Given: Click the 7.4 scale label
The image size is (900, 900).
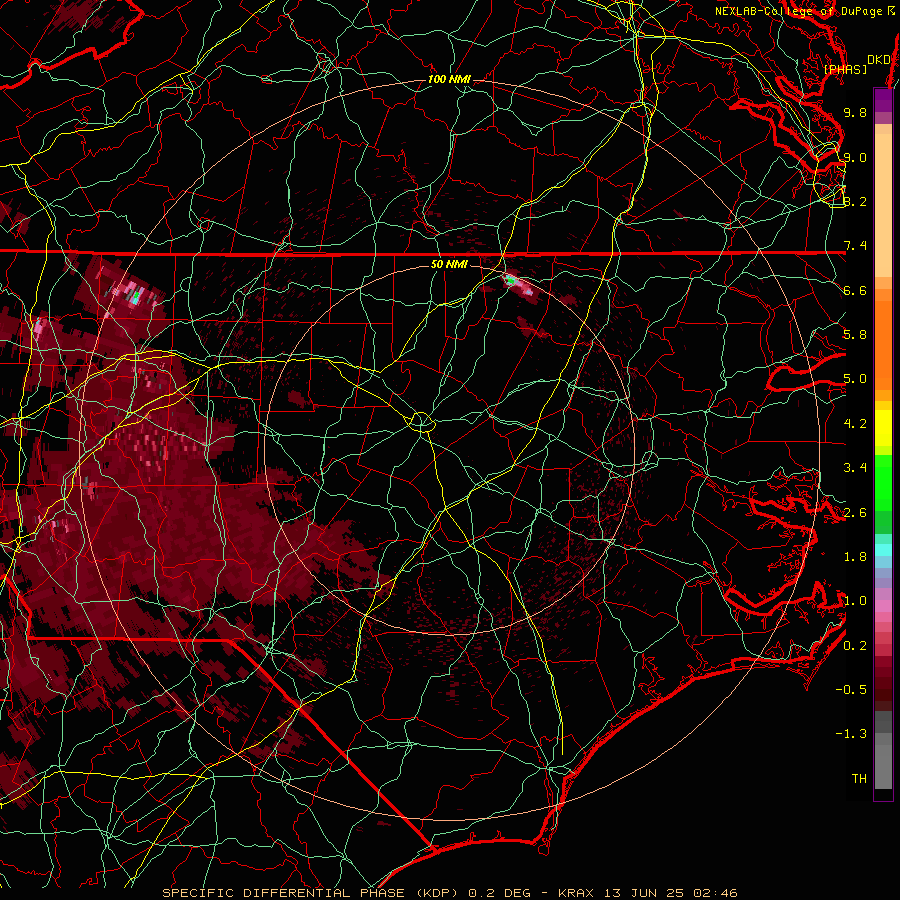Looking at the screenshot, I should [855, 246].
